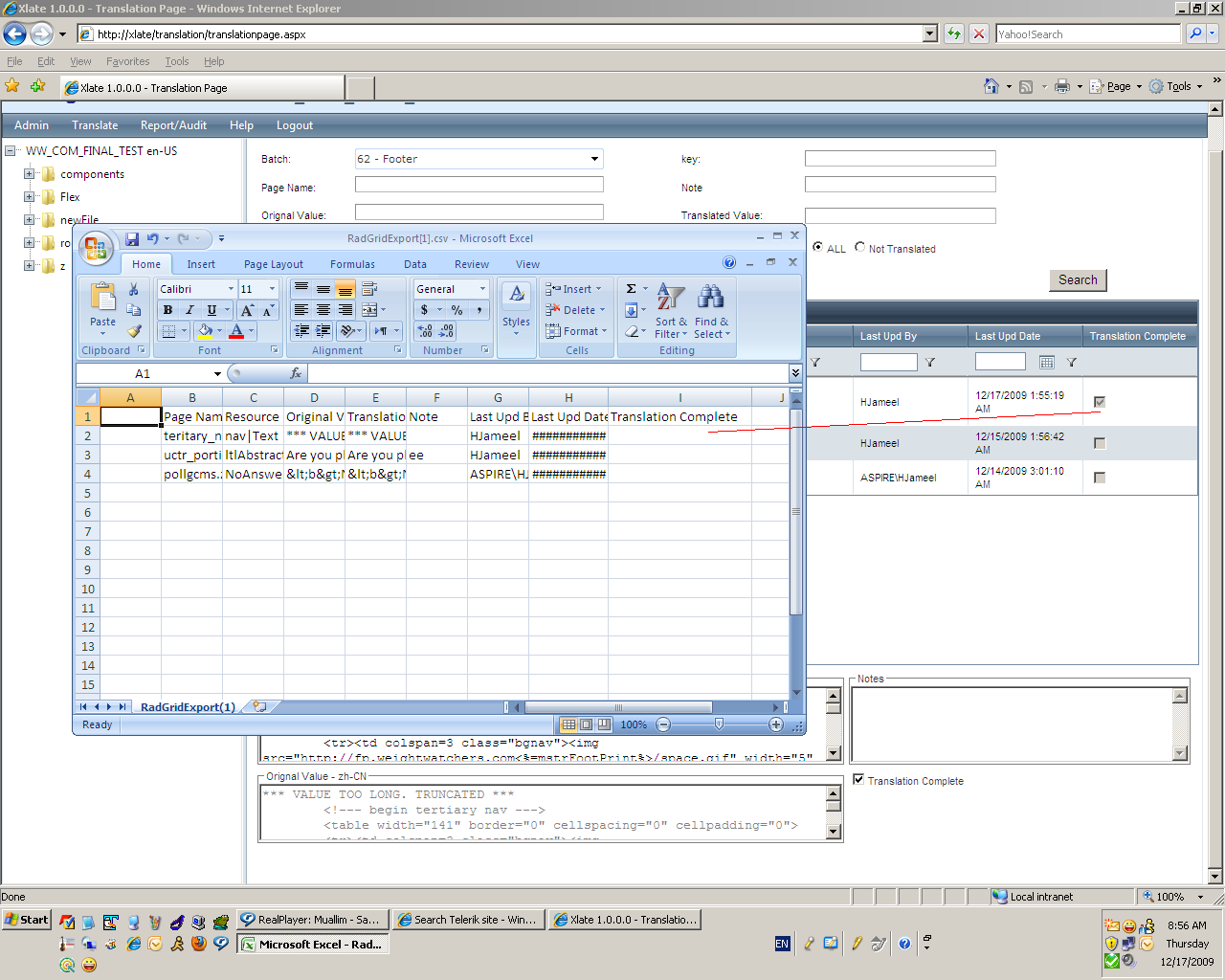Open the Fill Color yellow swatch
The image size is (1225, 980).
coord(204,331)
